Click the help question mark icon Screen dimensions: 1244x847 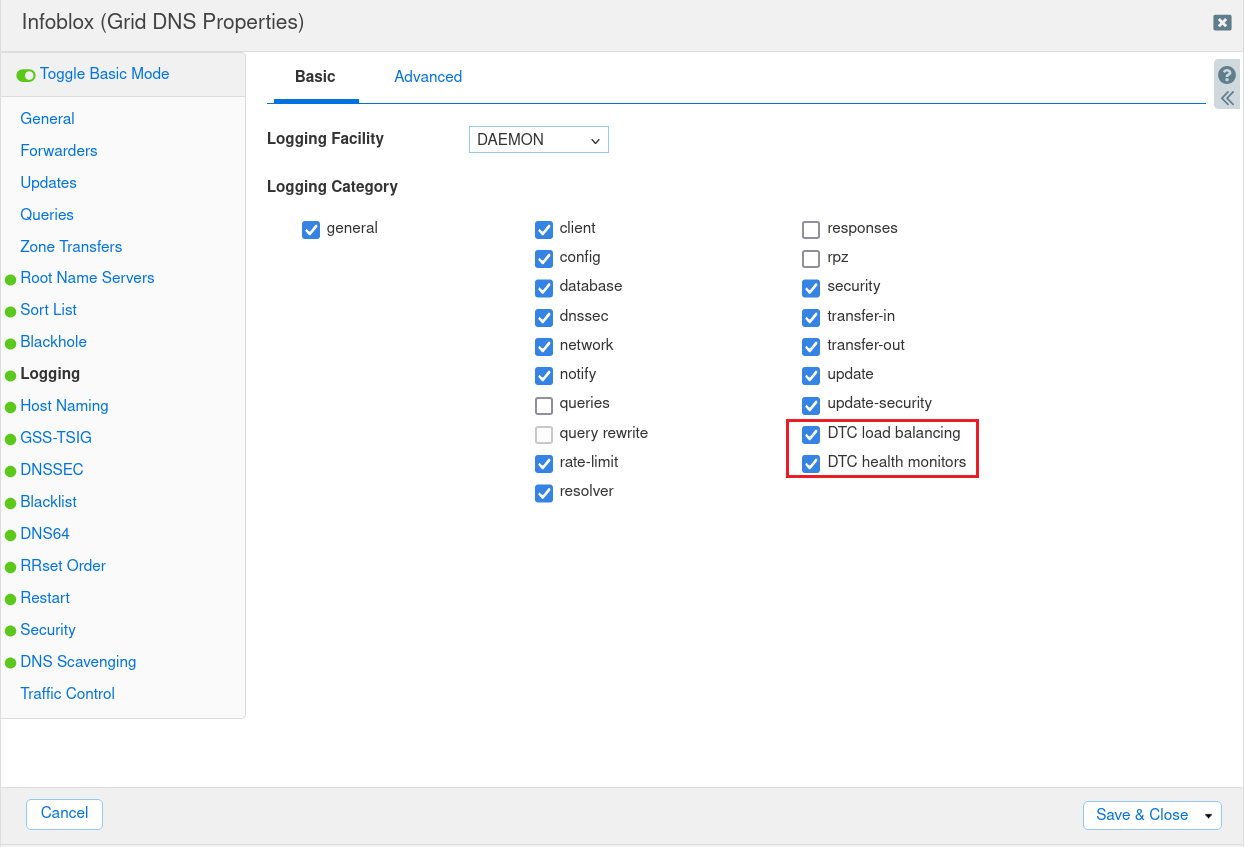click(x=1227, y=75)
